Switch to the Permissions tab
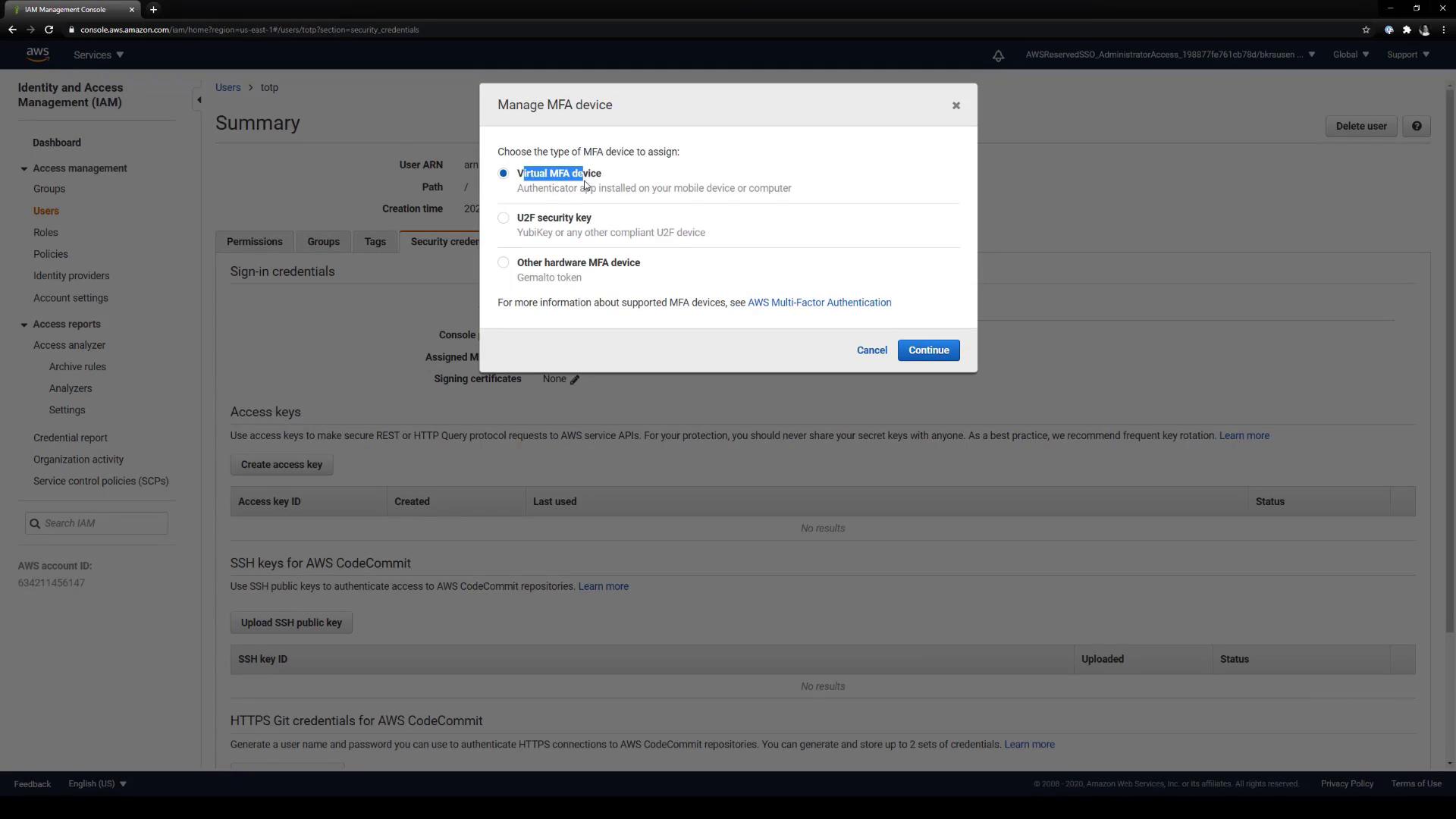Screen dimensions: 1456x819 pyautogui.click(x=254, y=242)
